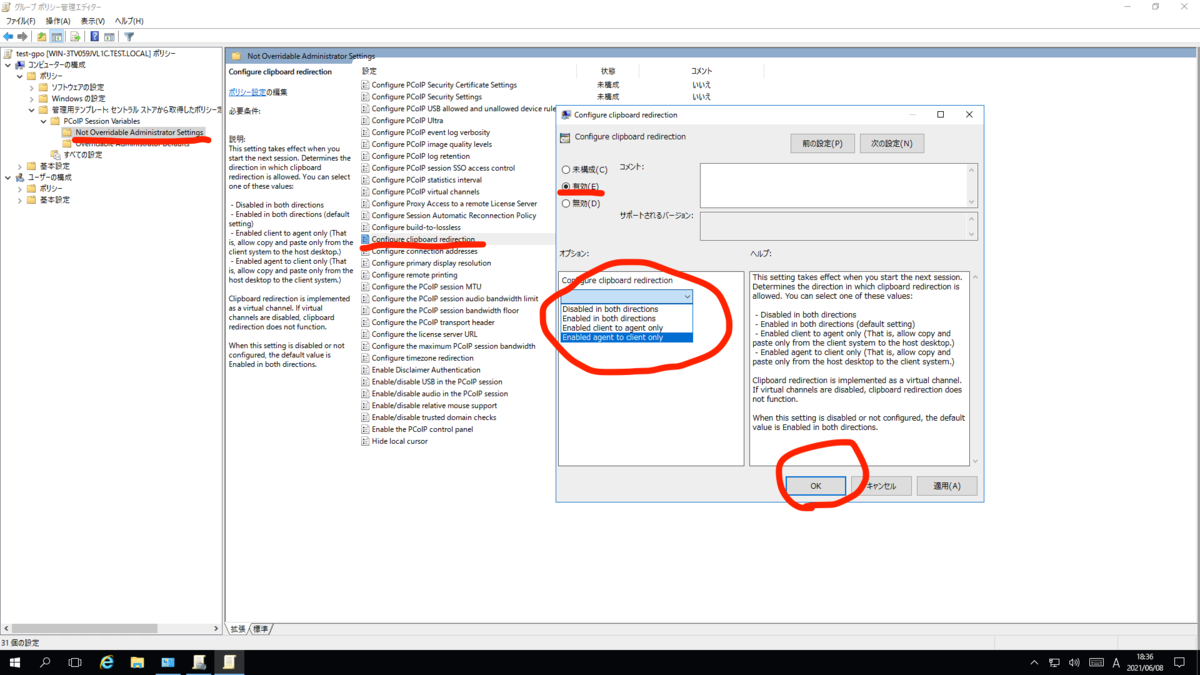
Task: Click the IME 'A' input mode indicator
Action: click(1116, 663)
